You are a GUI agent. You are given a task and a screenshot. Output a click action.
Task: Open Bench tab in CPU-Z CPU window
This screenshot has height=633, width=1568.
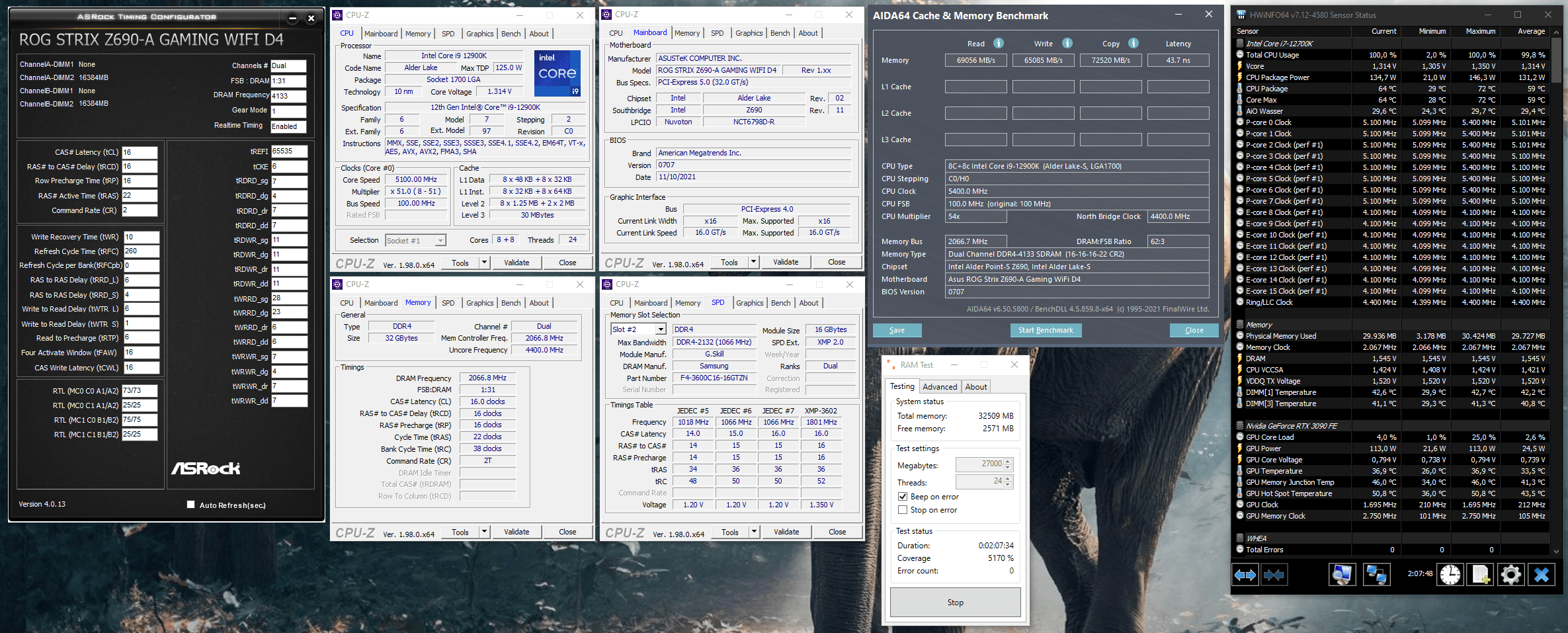511,34
